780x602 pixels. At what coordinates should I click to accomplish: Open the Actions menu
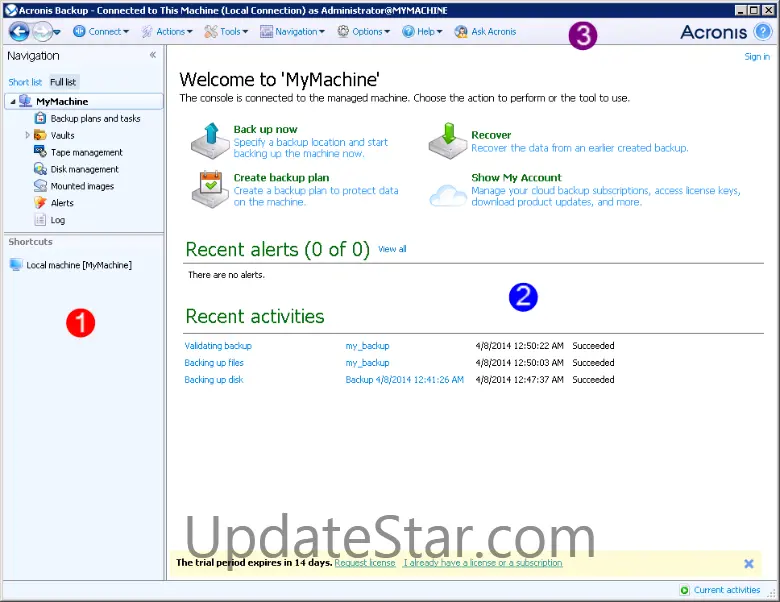pyautogui.click(x=167, y=31)
